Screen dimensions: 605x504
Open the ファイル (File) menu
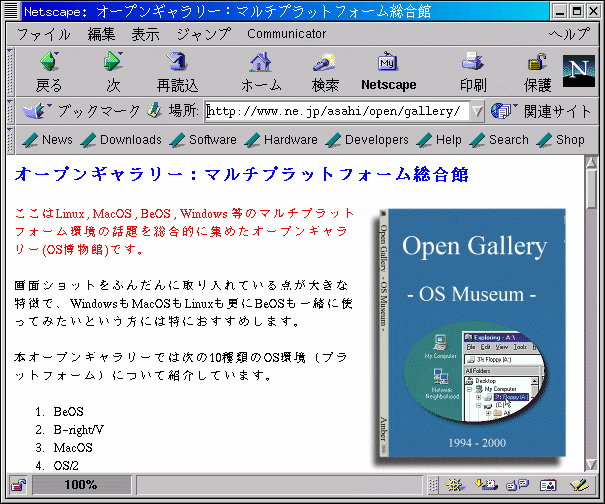(x=43, y=34)
